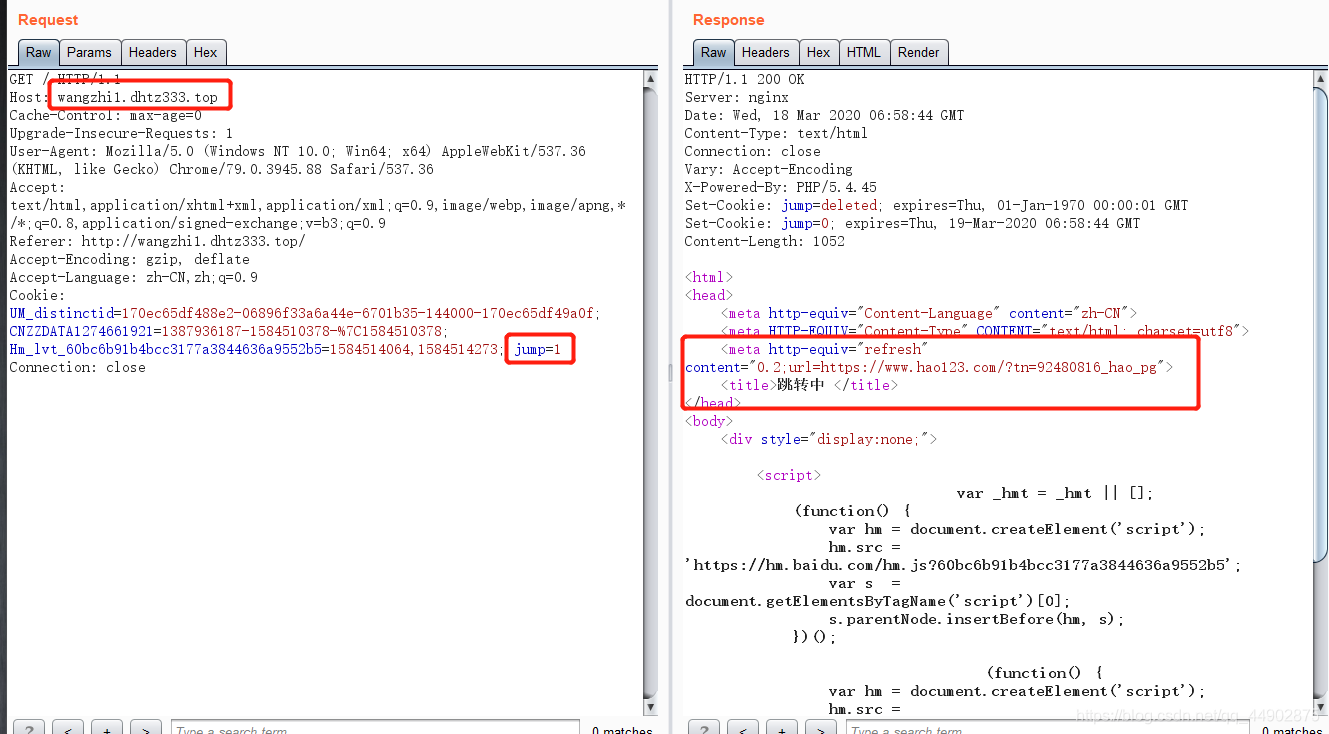Click the Content-Language meta tag line

[929, 313]
